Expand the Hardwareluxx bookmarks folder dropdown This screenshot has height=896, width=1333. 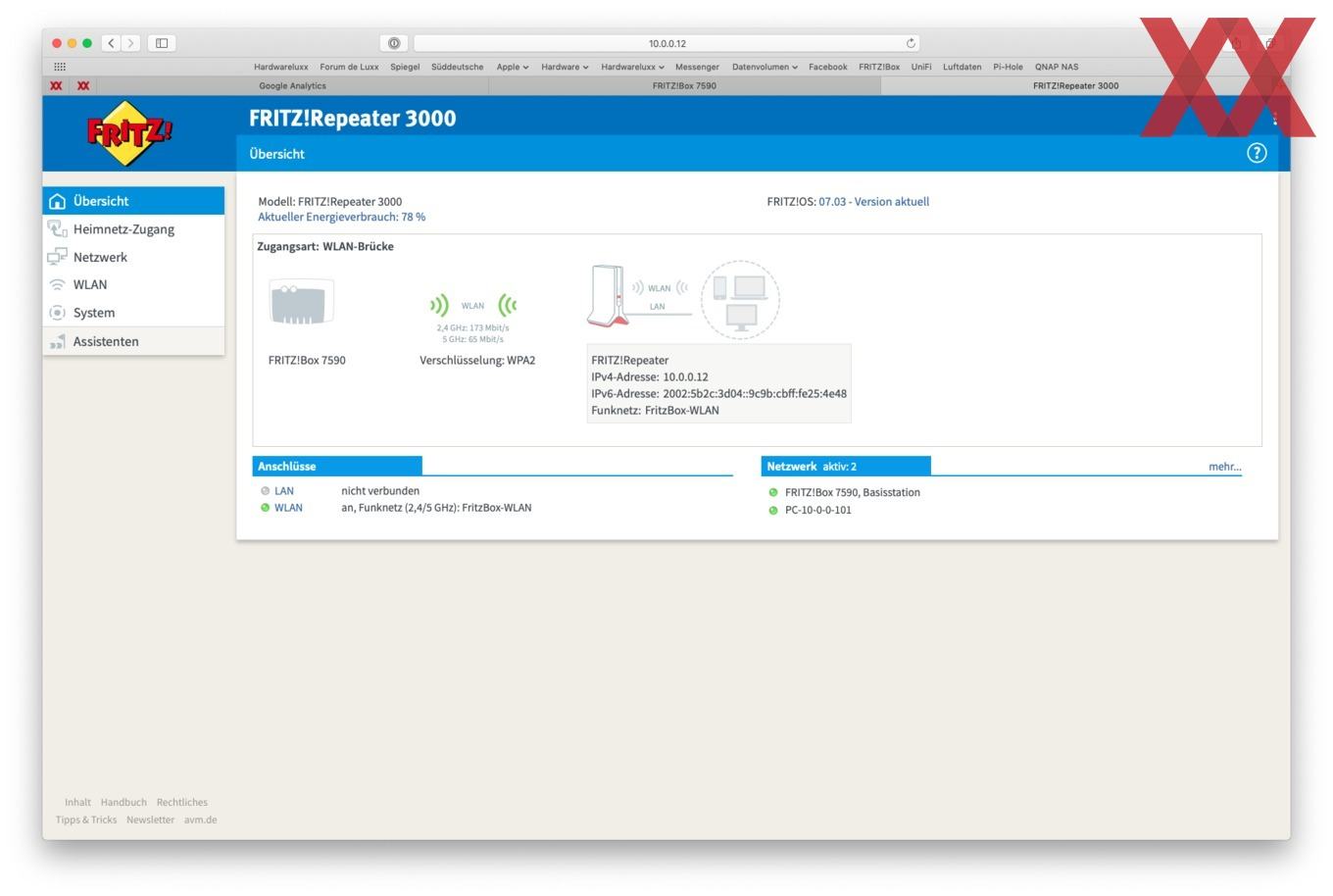click(x=632, y=67)
